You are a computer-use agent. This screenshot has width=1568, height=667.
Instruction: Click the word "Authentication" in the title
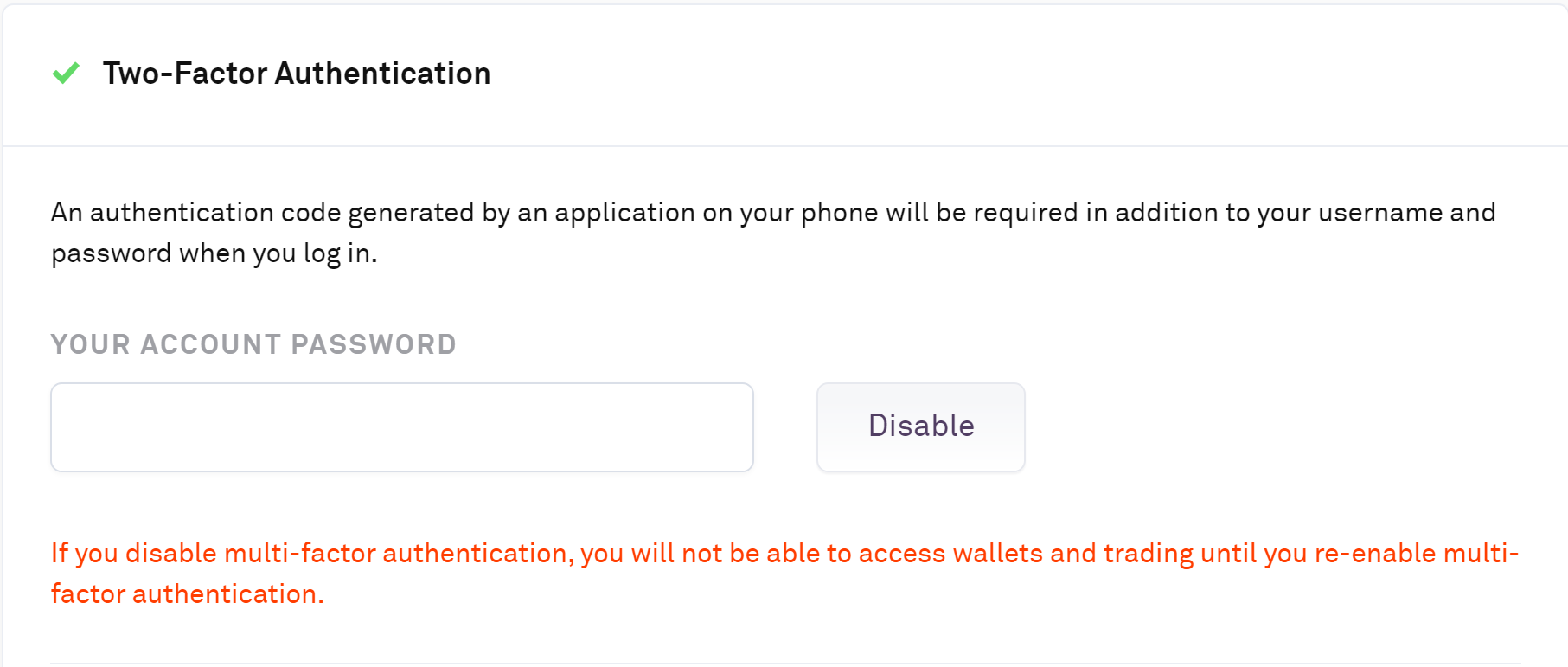click(382, 74)
